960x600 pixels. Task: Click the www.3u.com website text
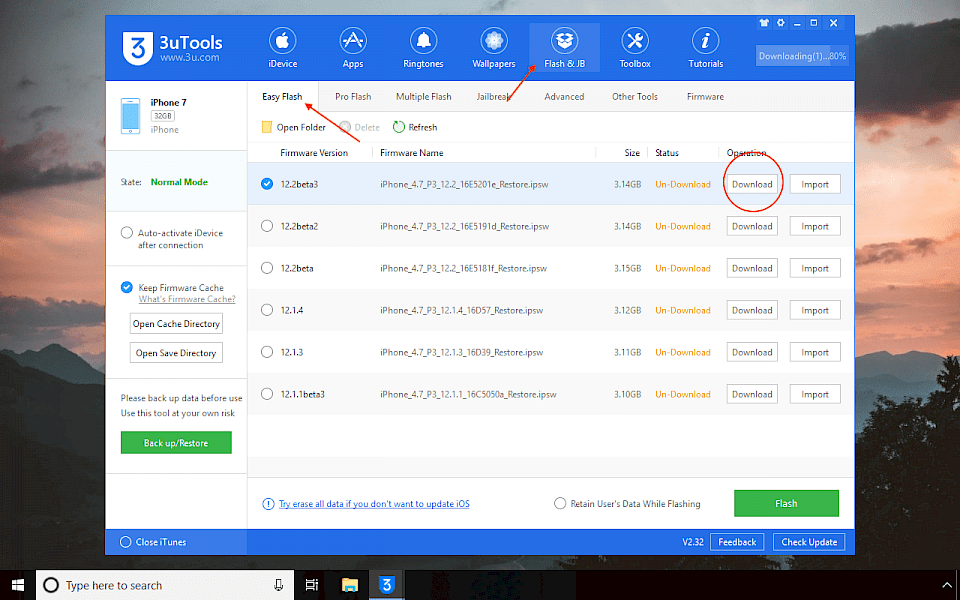[190, 58]
